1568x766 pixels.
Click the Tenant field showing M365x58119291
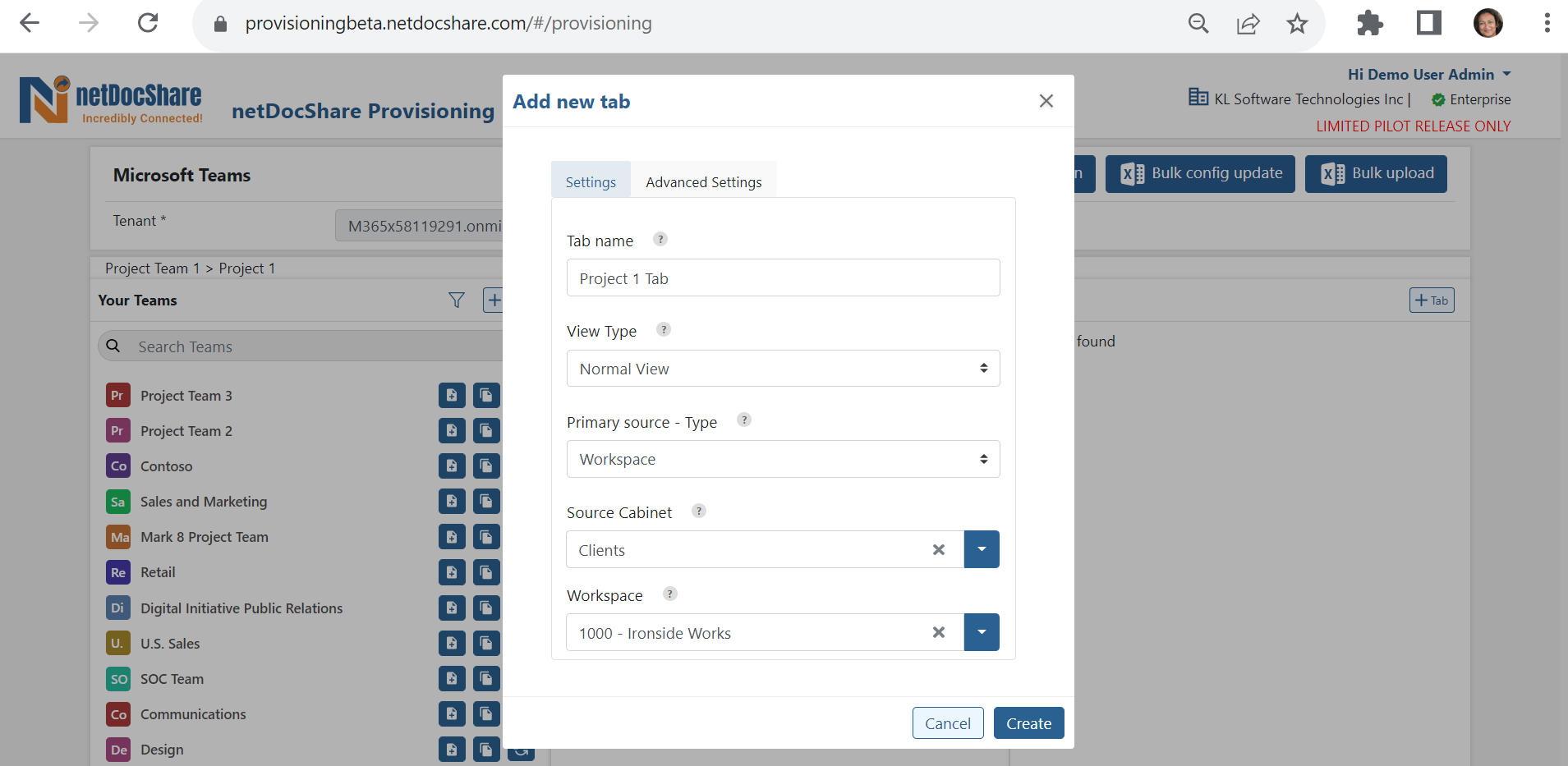point(419,225)
